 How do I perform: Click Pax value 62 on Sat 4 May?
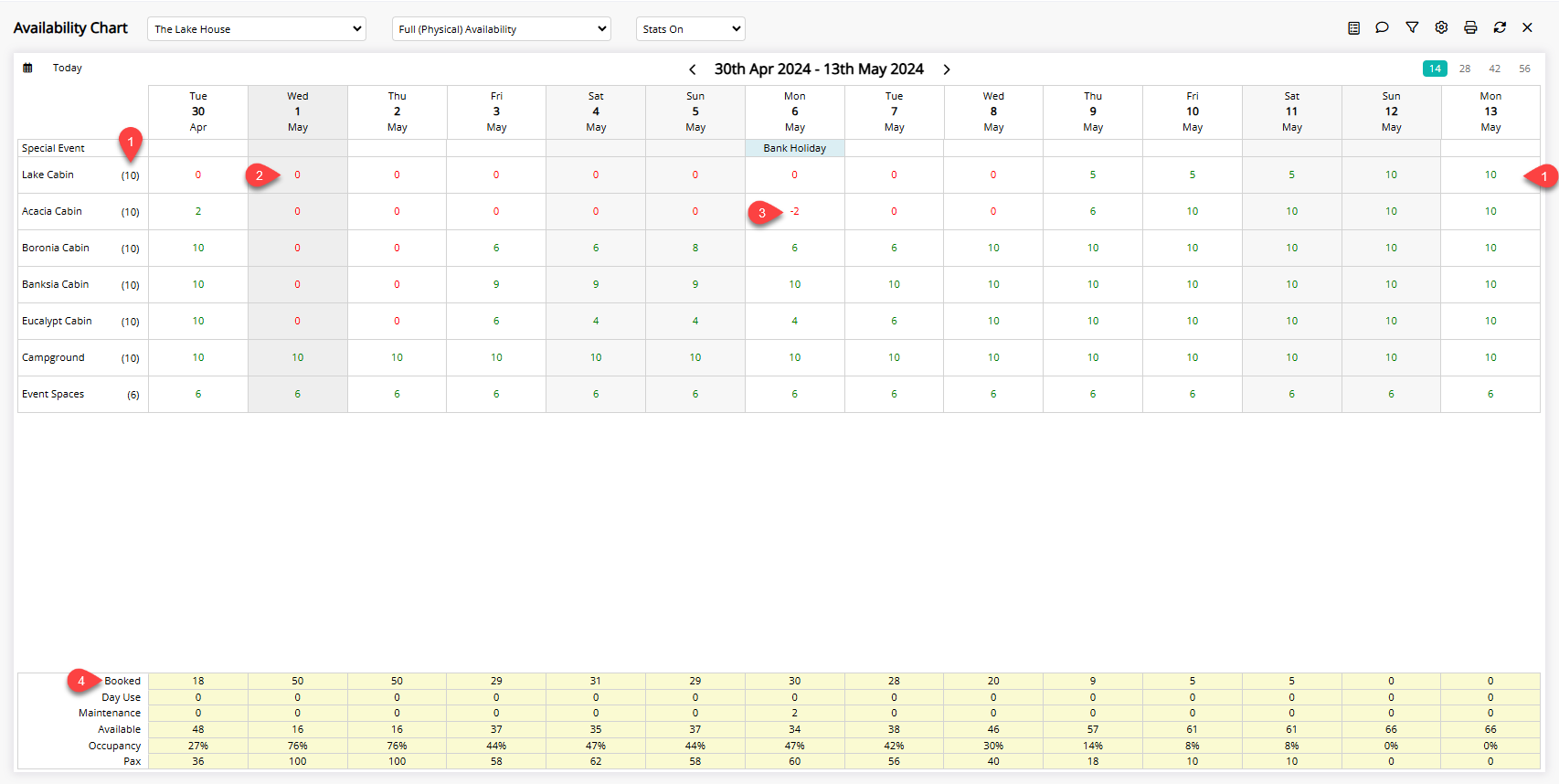596,761
